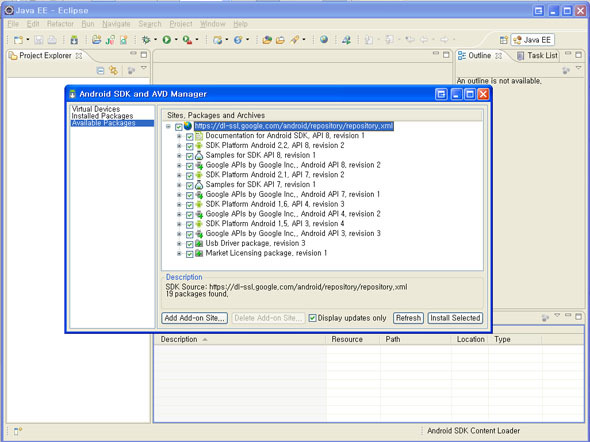Viewport: 590px width, 442px height.
Task: Open Project Explorer view menu triangle
Action: tap(144, 68)
